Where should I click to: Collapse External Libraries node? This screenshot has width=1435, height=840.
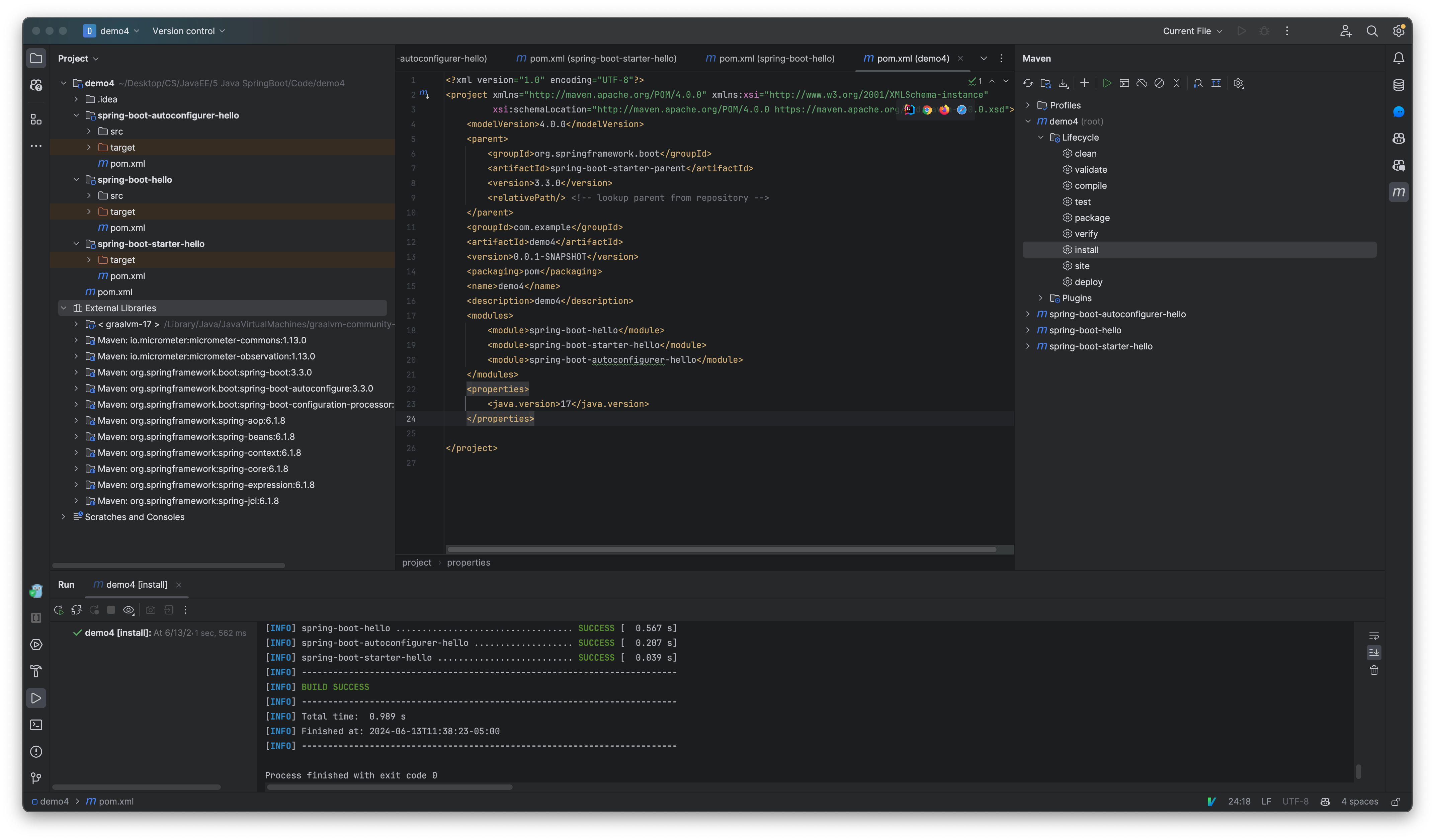(x=63, y=308)
